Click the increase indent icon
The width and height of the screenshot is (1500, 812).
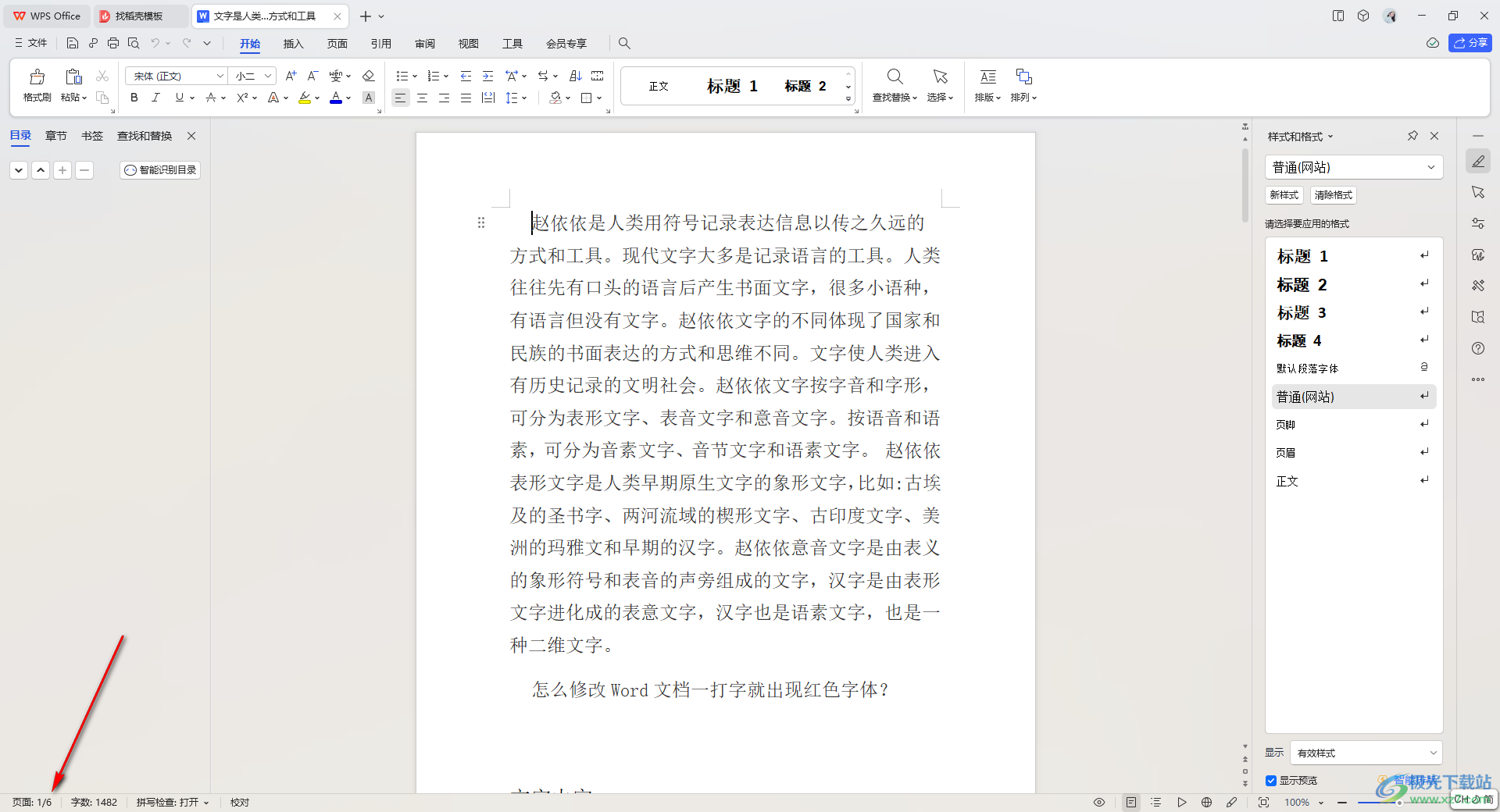(x=487, y=76)
